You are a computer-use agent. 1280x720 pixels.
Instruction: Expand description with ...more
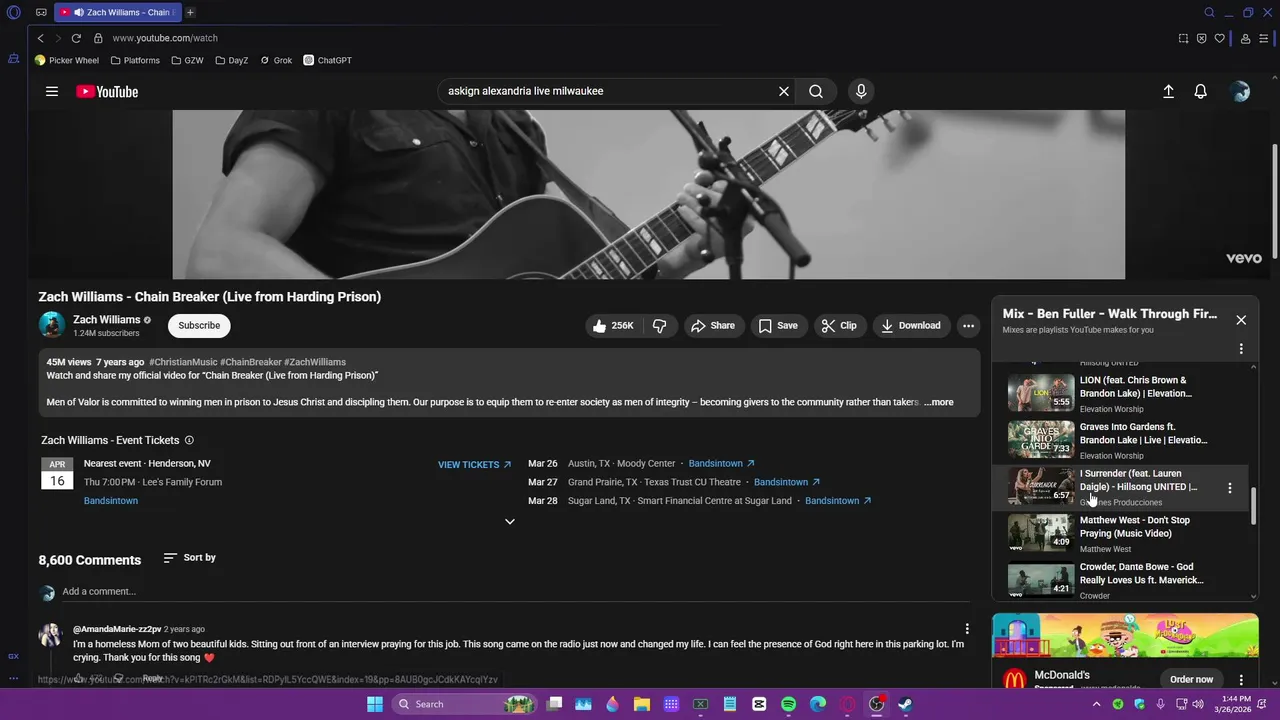[939, 402]
